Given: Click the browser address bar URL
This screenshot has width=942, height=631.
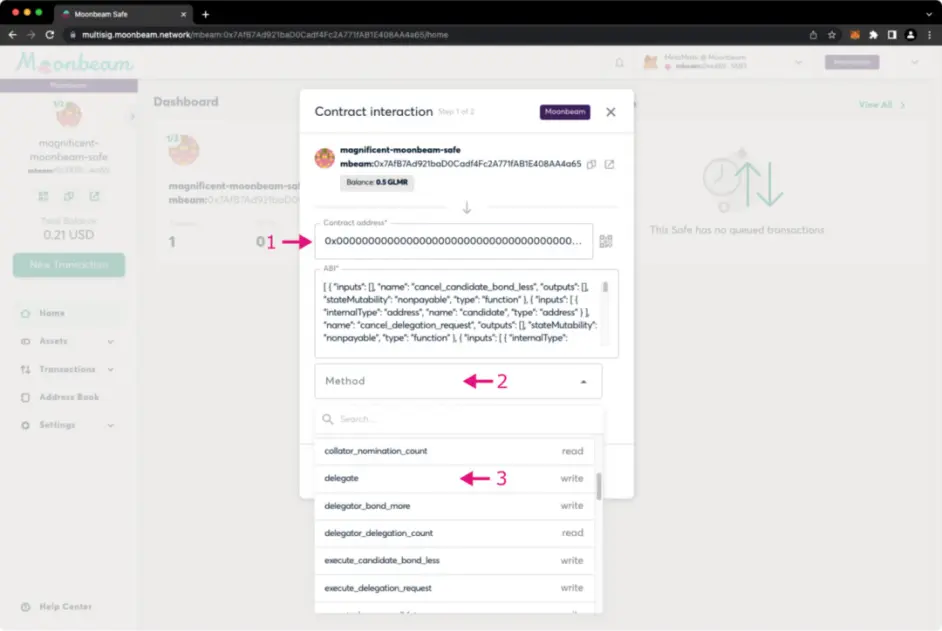Looking at the screenshot, I should click(265, 35).
